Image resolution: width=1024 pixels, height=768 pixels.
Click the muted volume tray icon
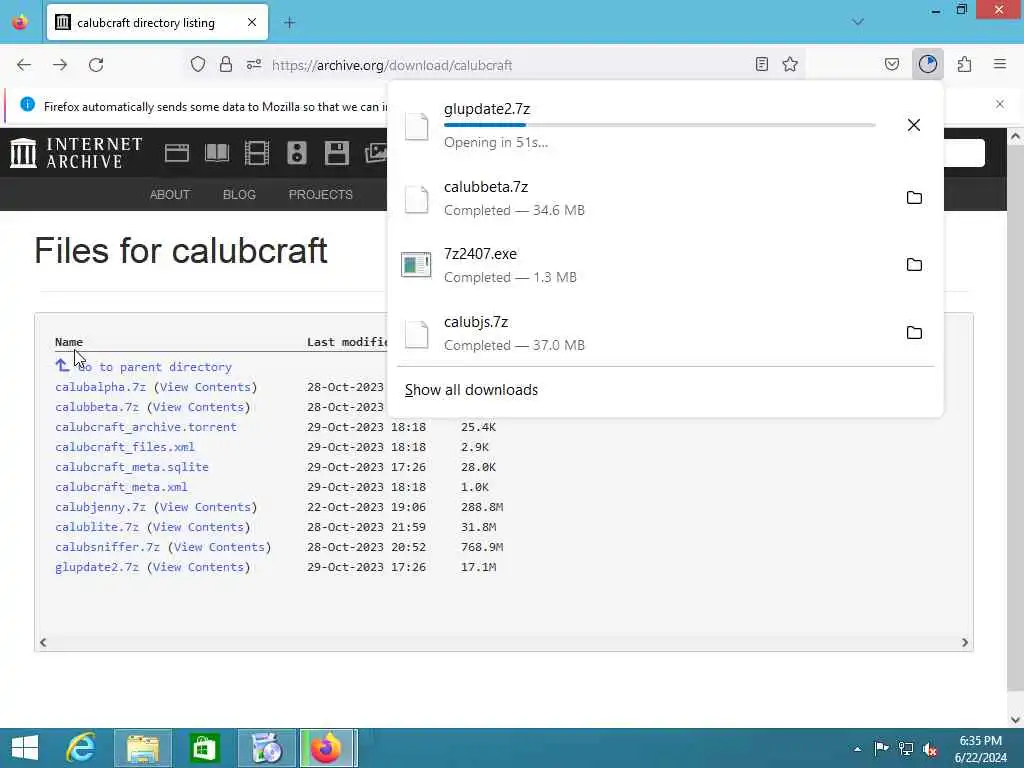tap(930, 749)
